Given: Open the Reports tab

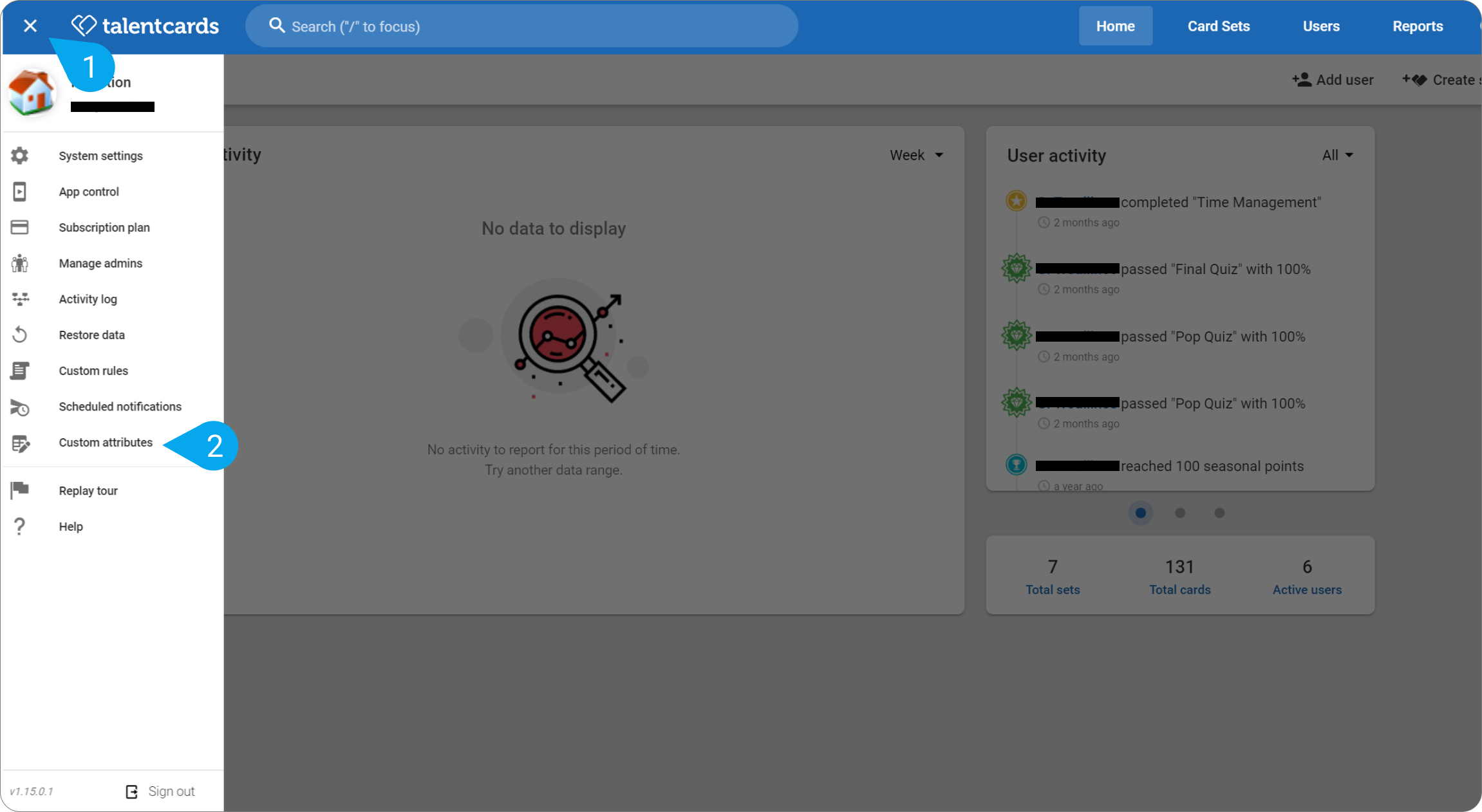Looking at the screenshot, I should coord(1418,26).
